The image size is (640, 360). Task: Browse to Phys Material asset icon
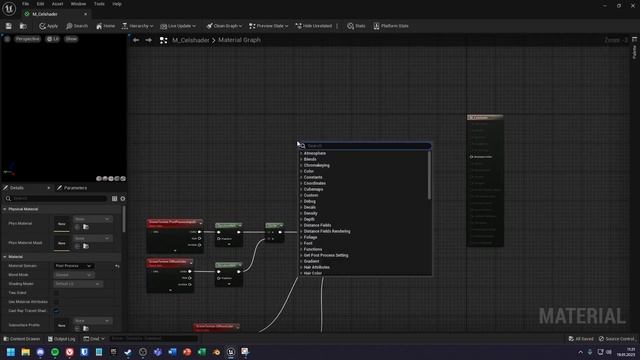(86, 227)
